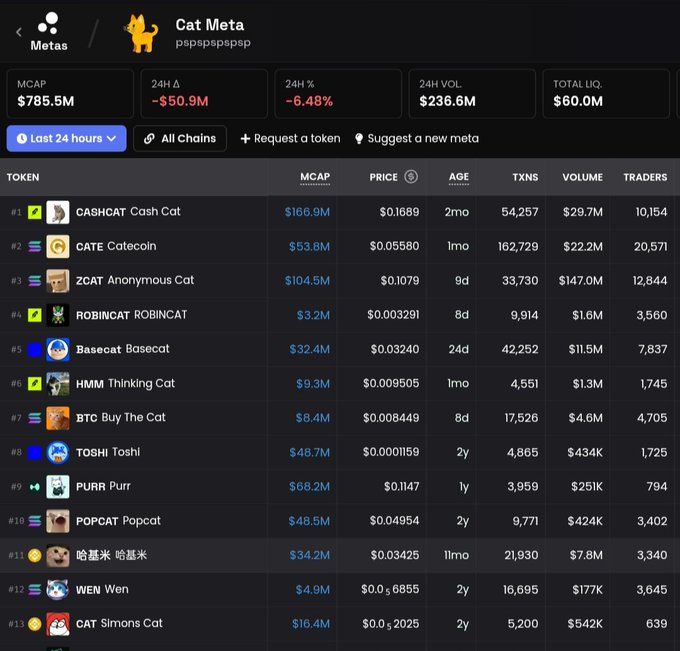Image resolution: width=680 pixels, height=651 pixels.
Task: Sort table by MCAP column
Action: click(x=315, y=177)
